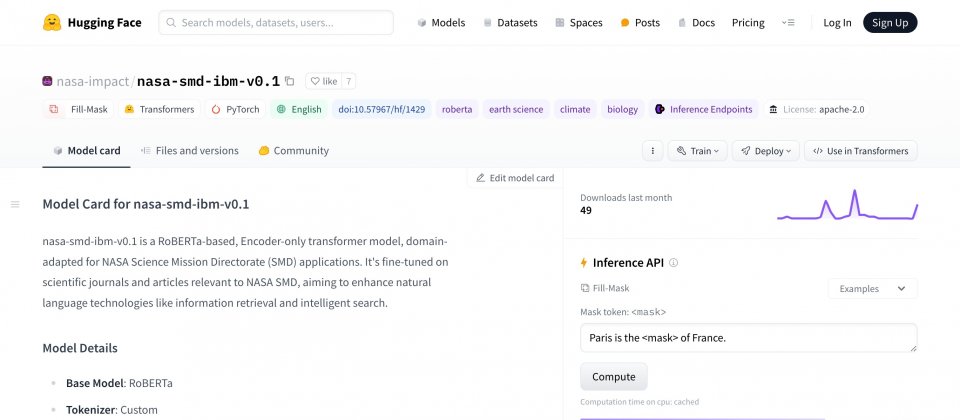The width and height of the screenshot is (960, 420).
Task: Open the more navigation menu icon
Action: (788, 23)
